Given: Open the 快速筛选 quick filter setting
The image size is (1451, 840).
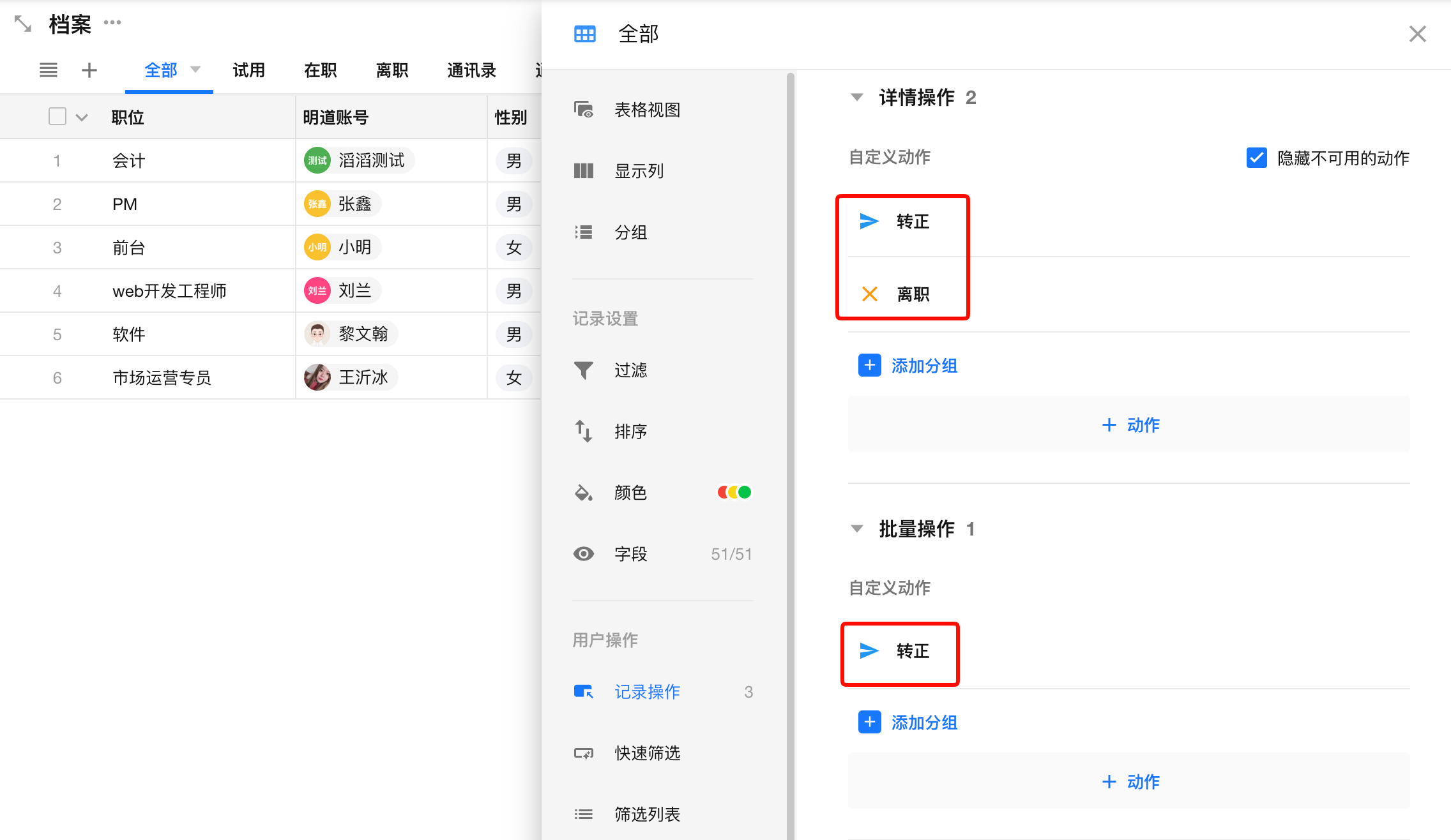Looking at the screenshot, I should pos(663,753).
